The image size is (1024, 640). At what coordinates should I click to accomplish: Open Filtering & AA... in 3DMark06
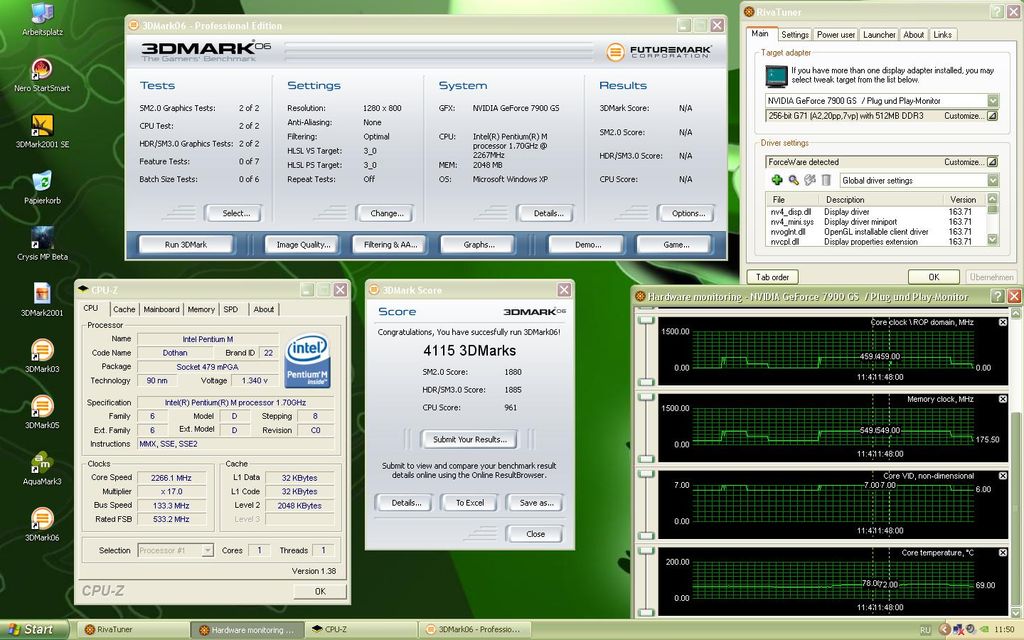pos(390,244)
